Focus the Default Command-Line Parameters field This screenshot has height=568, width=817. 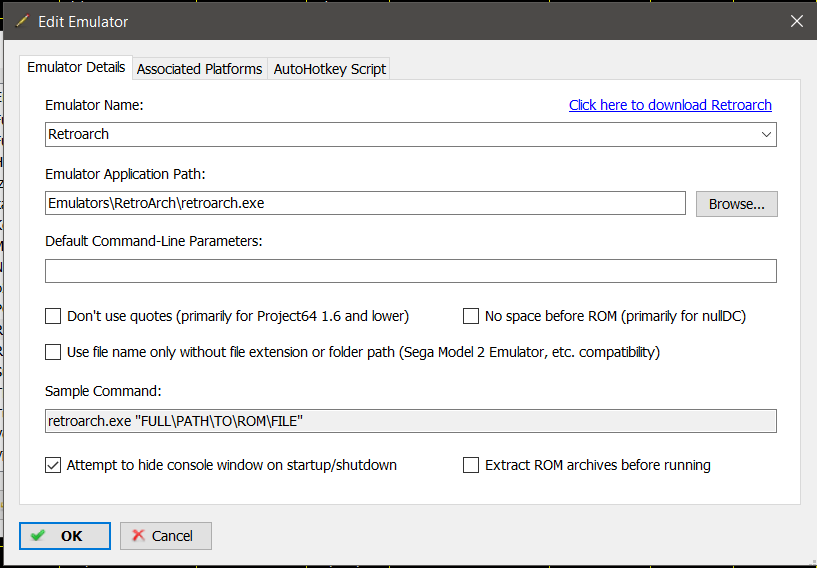click(411, 271)
